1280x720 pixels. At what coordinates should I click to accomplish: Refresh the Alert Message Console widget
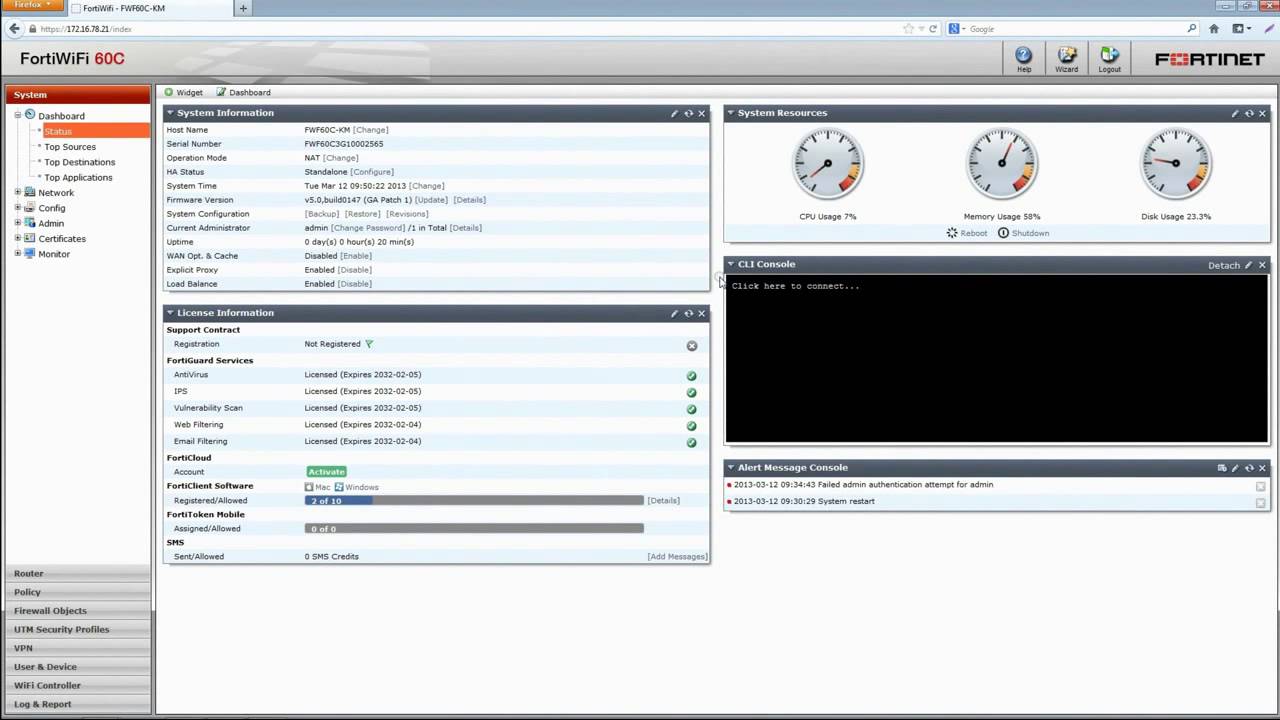pos(1249,468)
